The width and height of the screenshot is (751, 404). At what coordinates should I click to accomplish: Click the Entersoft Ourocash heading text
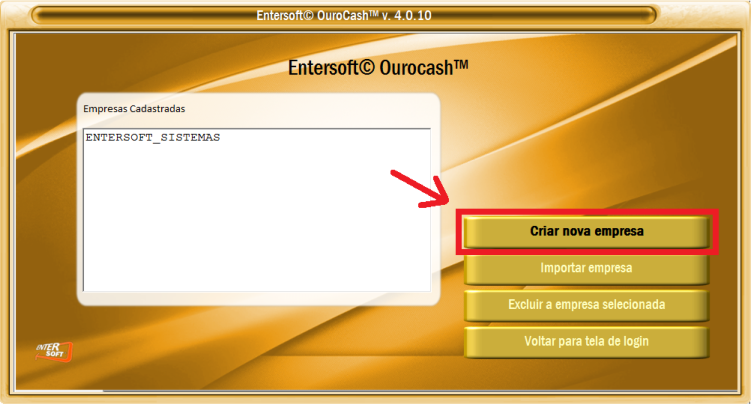point(378,68)
